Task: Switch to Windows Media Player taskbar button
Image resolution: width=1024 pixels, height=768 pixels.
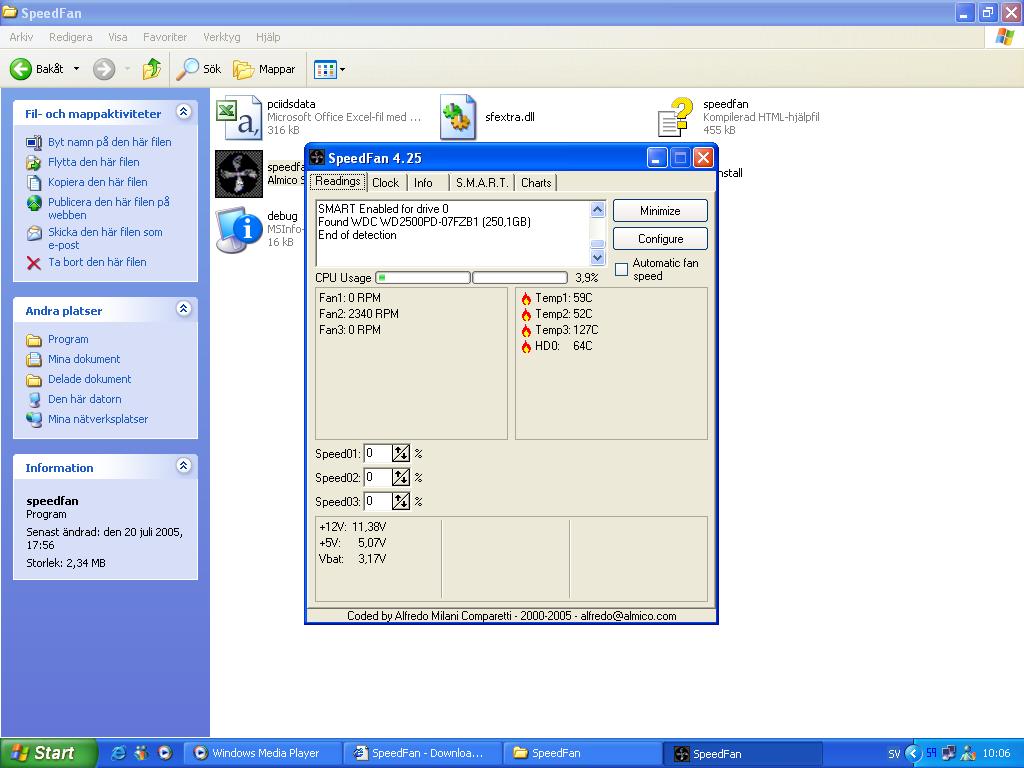Action: point(264,754)
